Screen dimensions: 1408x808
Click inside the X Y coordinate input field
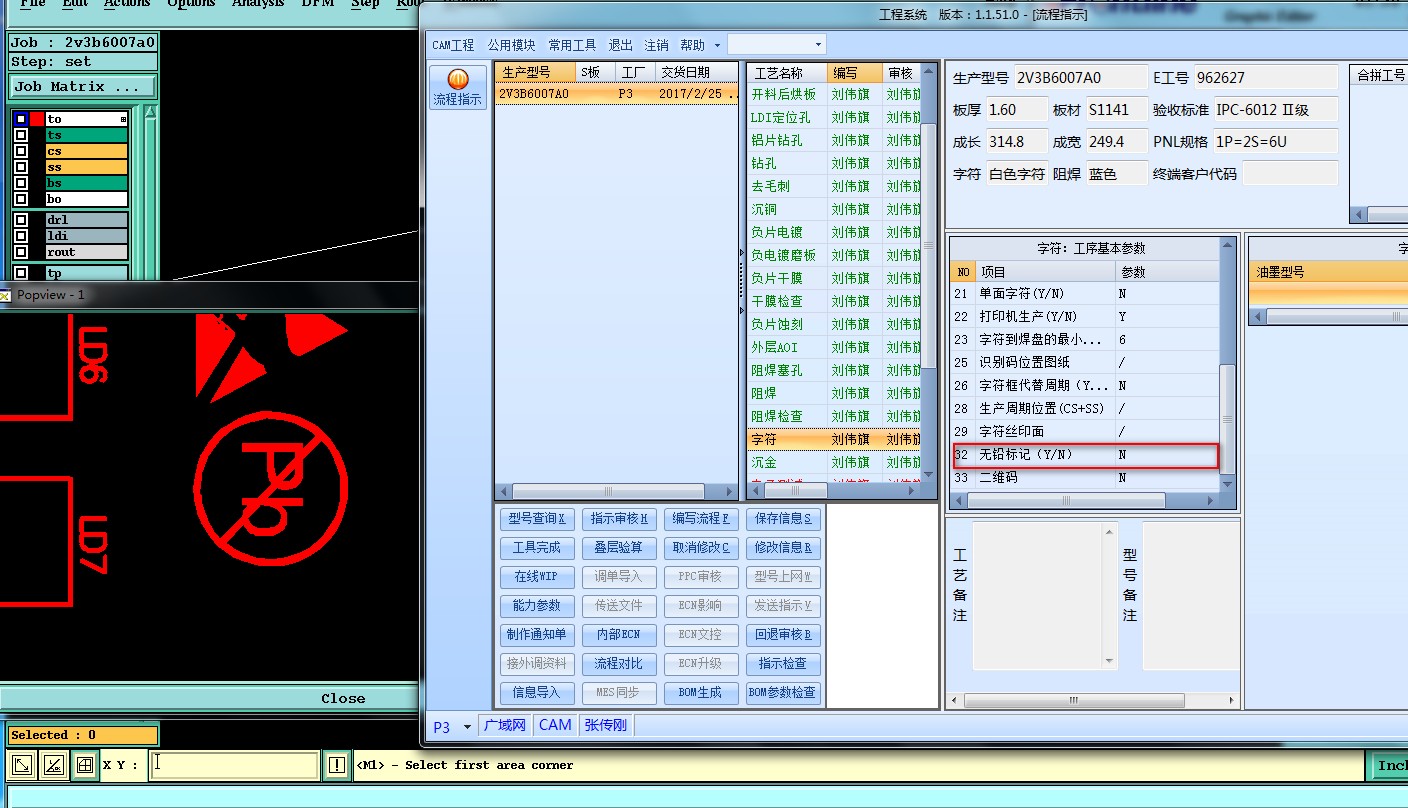[234, 766]
